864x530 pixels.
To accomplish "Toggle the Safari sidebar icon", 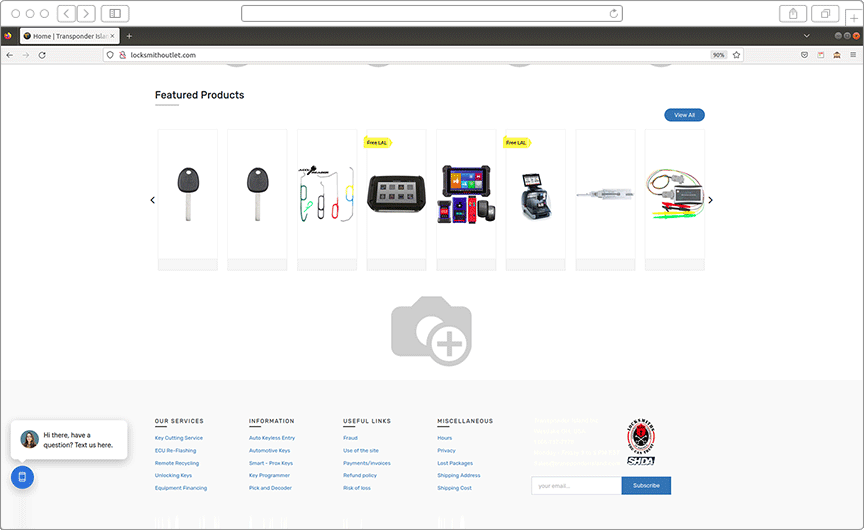I will tap(113, 13).
